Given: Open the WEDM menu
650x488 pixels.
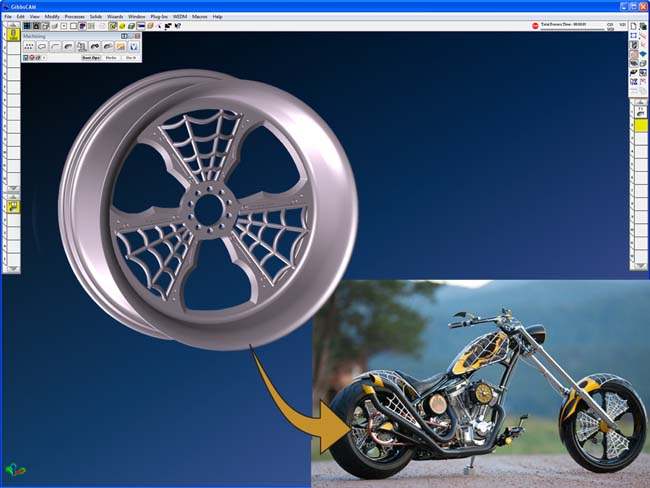Looking at the screenshot, I should (180, 17).
